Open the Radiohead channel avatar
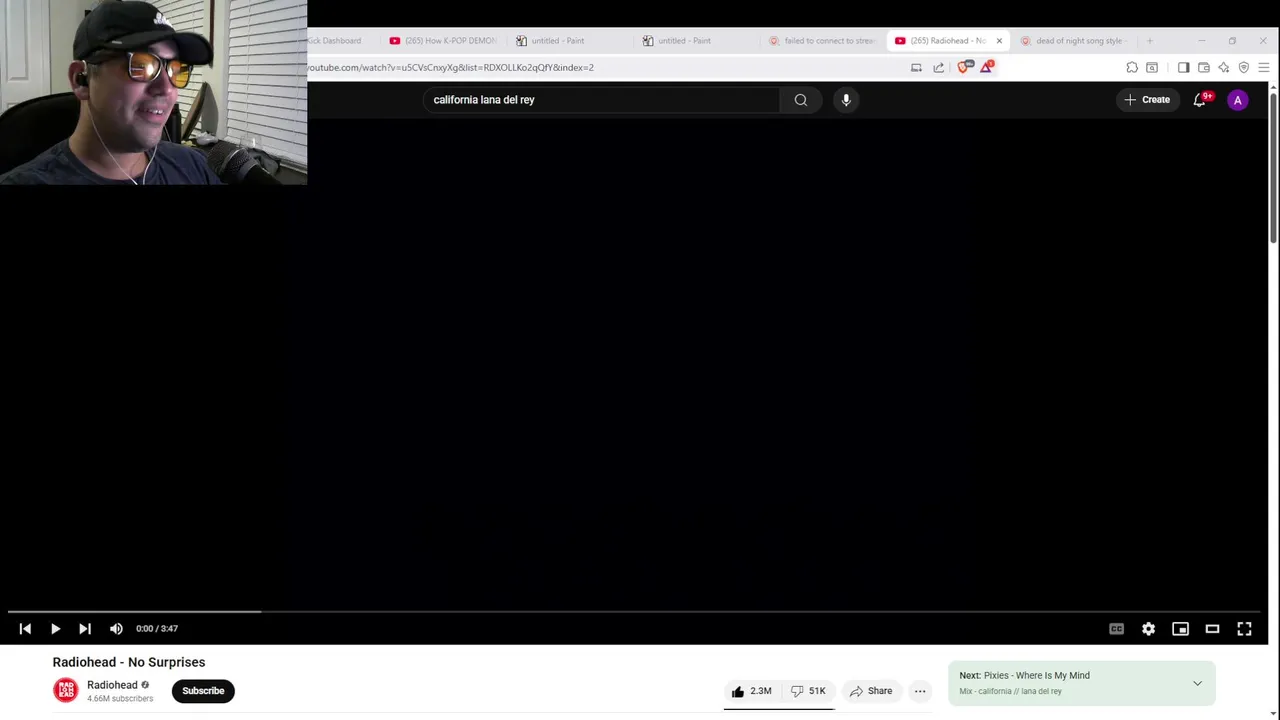Image resolution: width=1280 pixels, height=720 pixels. (65, 691)
